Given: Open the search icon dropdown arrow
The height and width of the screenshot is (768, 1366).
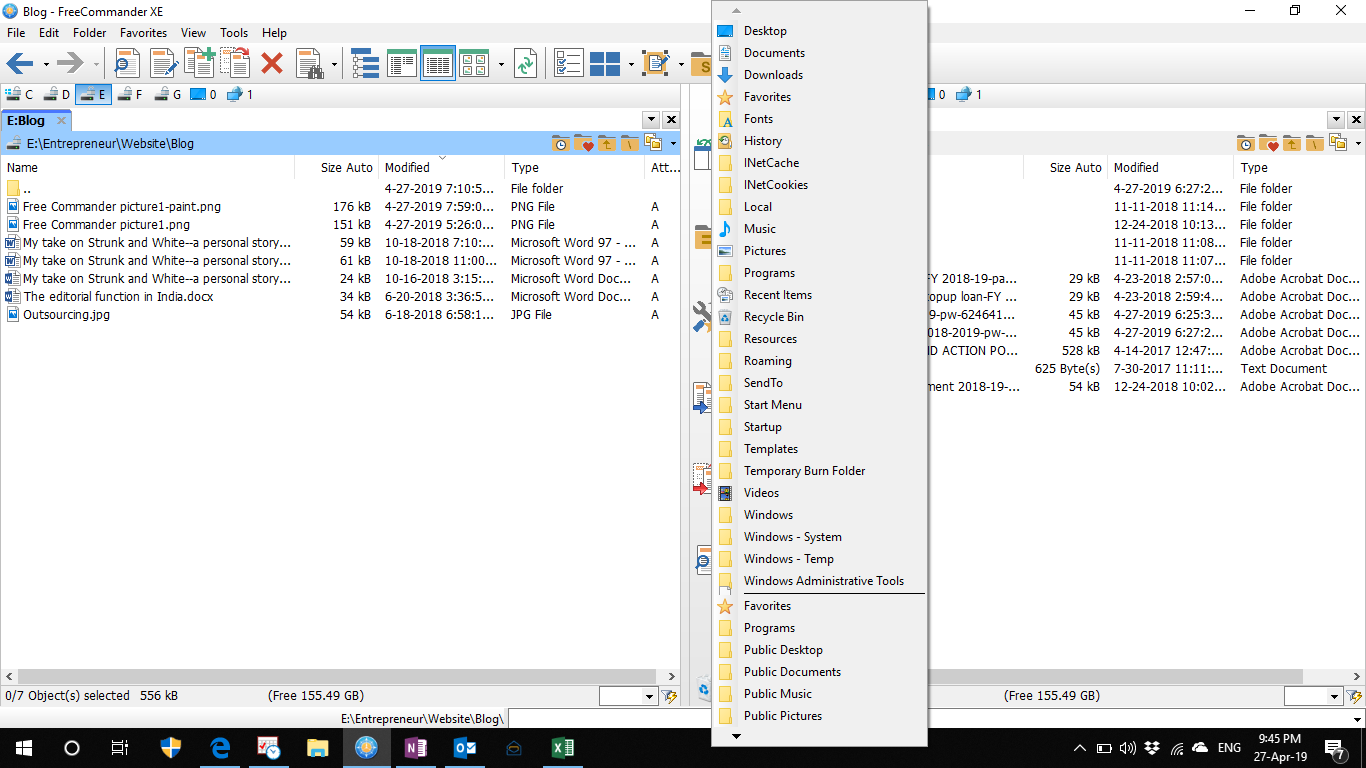Looking at the screenshot, I should (335, 66).
